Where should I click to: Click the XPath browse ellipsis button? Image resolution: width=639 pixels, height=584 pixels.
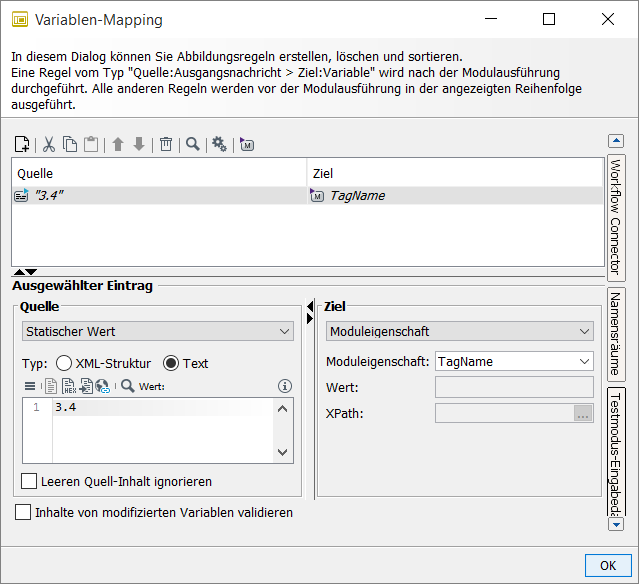(x=583, y=413)
